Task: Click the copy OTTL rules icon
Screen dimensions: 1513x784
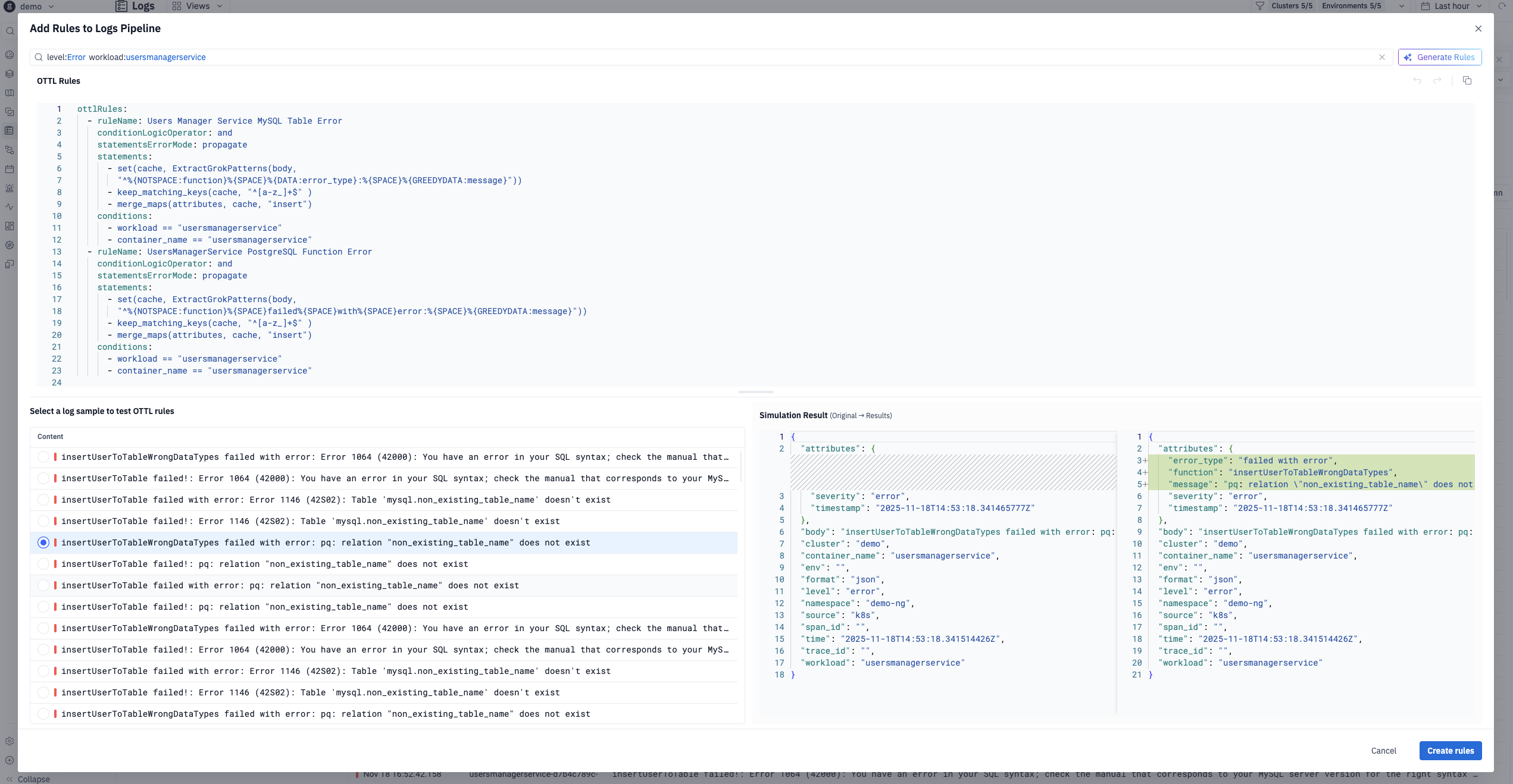Action: pyautogui.click(x=1467, y=80)
